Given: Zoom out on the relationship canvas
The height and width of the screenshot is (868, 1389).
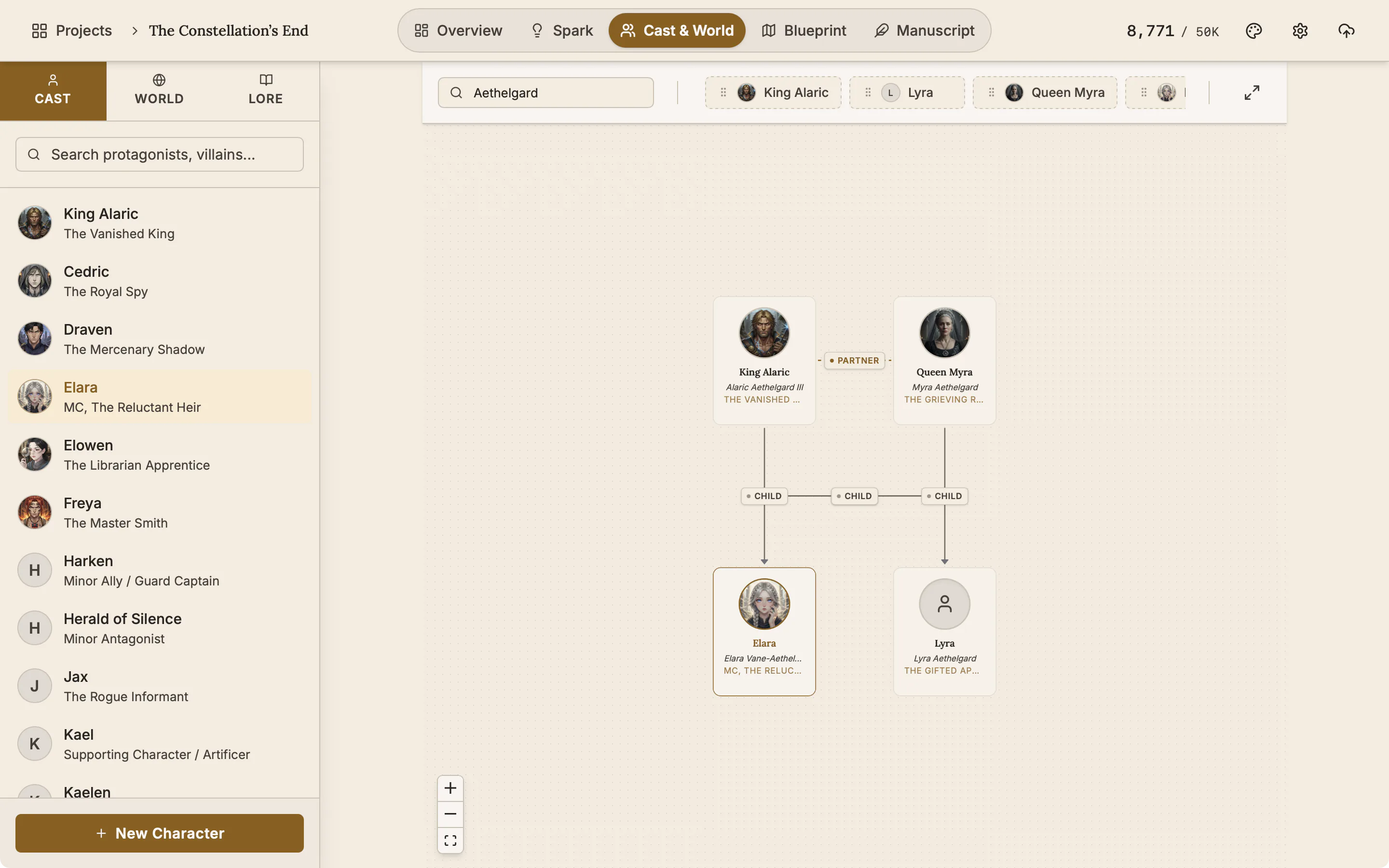Looking at the screenshot, I should (x=450, y=814).
